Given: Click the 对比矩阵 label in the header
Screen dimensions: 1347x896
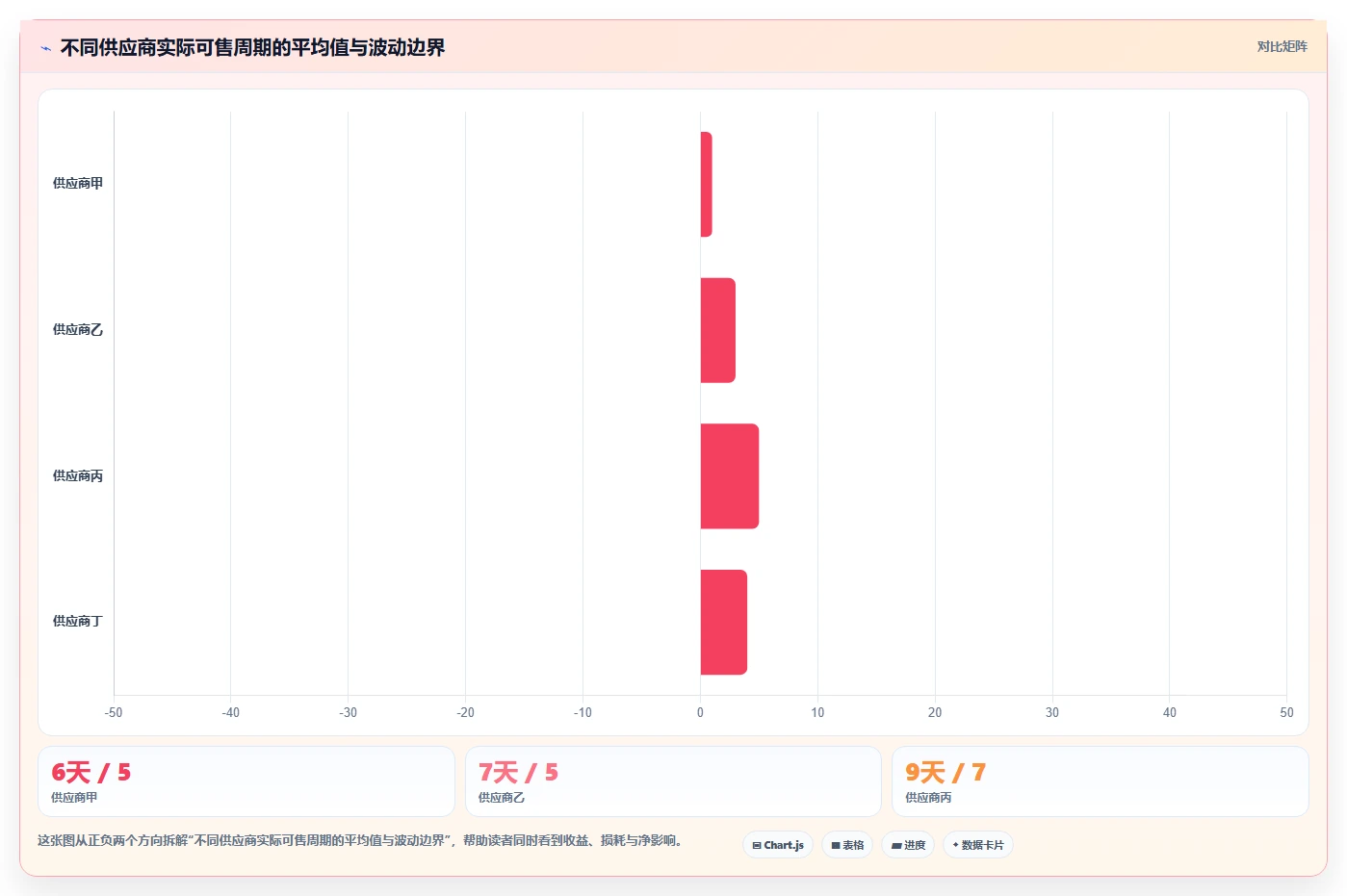Looking at the screenshot, I should [x=1282, y=46].
